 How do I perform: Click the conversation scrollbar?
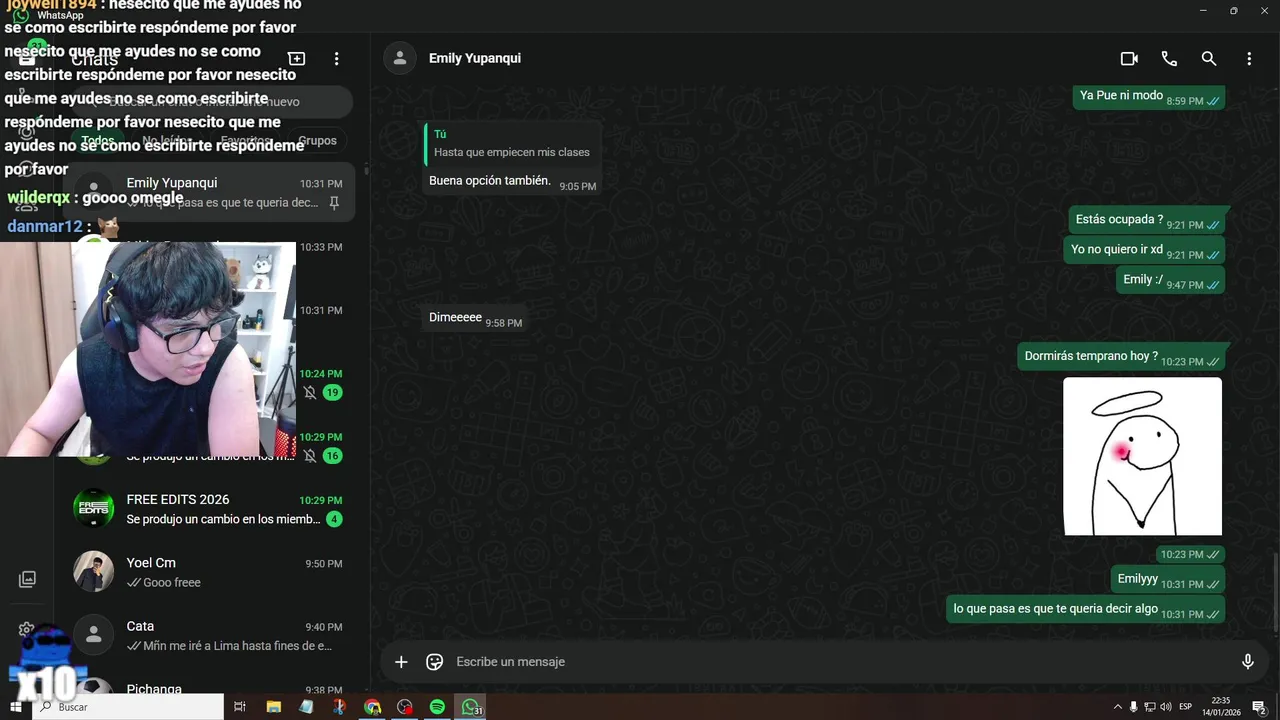click(x=1275, y=592)
